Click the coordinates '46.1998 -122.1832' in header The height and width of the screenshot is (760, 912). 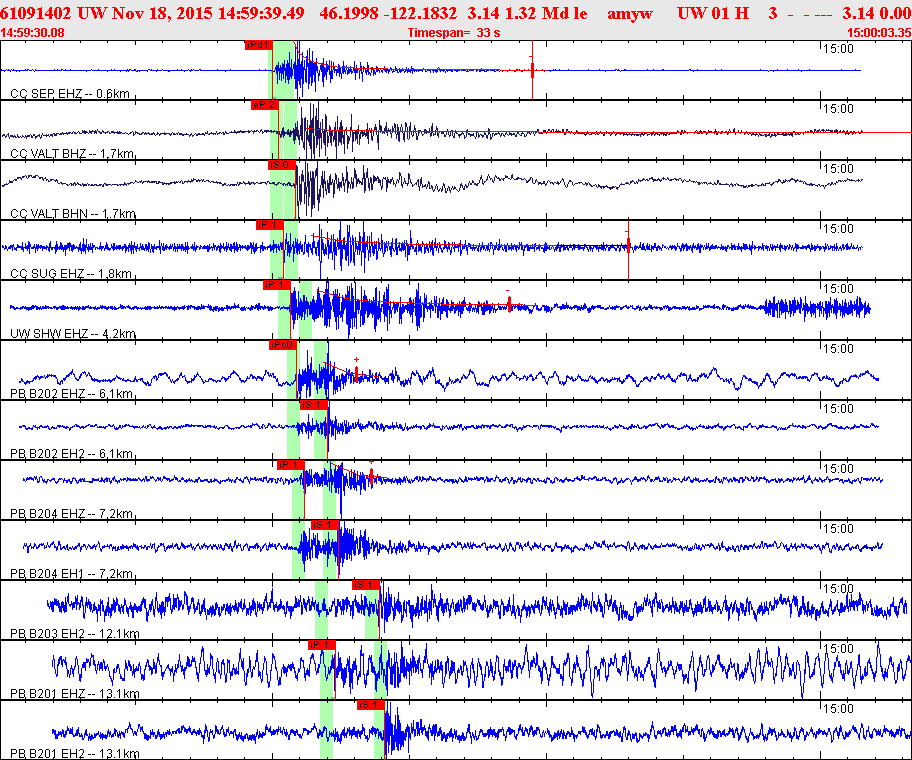tap(388, 13)
